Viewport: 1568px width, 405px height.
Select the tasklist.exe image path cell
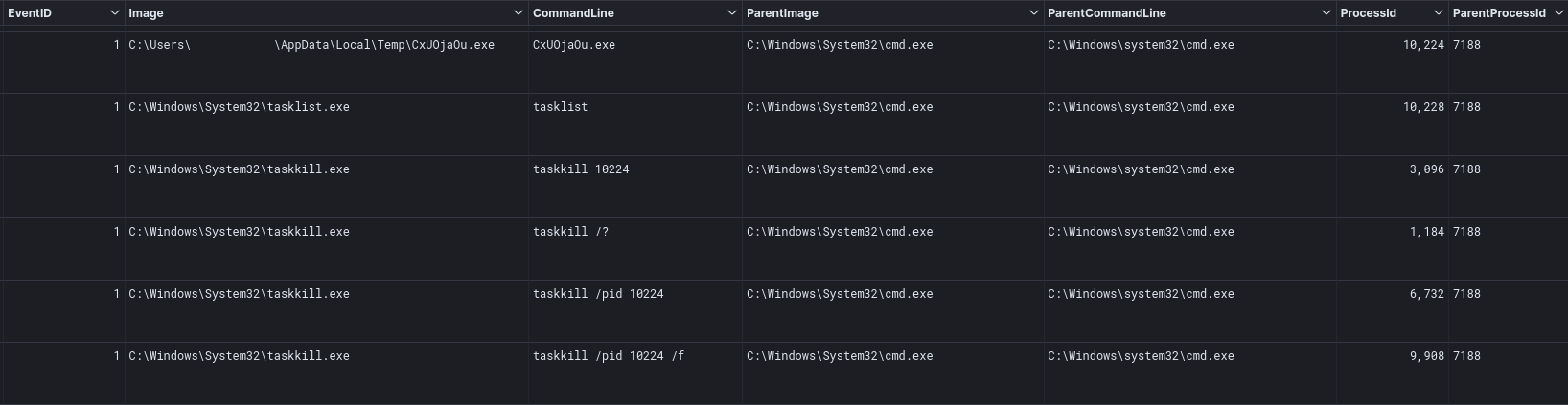[x=326, y=124]
